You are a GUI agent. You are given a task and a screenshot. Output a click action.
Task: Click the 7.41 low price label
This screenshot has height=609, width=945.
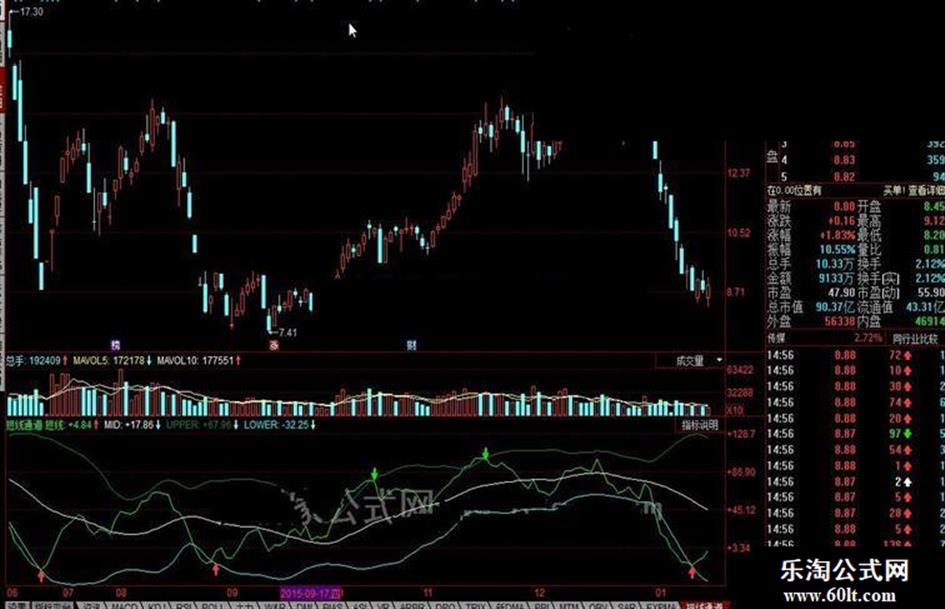pyautogui.click(x=287, y=332)
